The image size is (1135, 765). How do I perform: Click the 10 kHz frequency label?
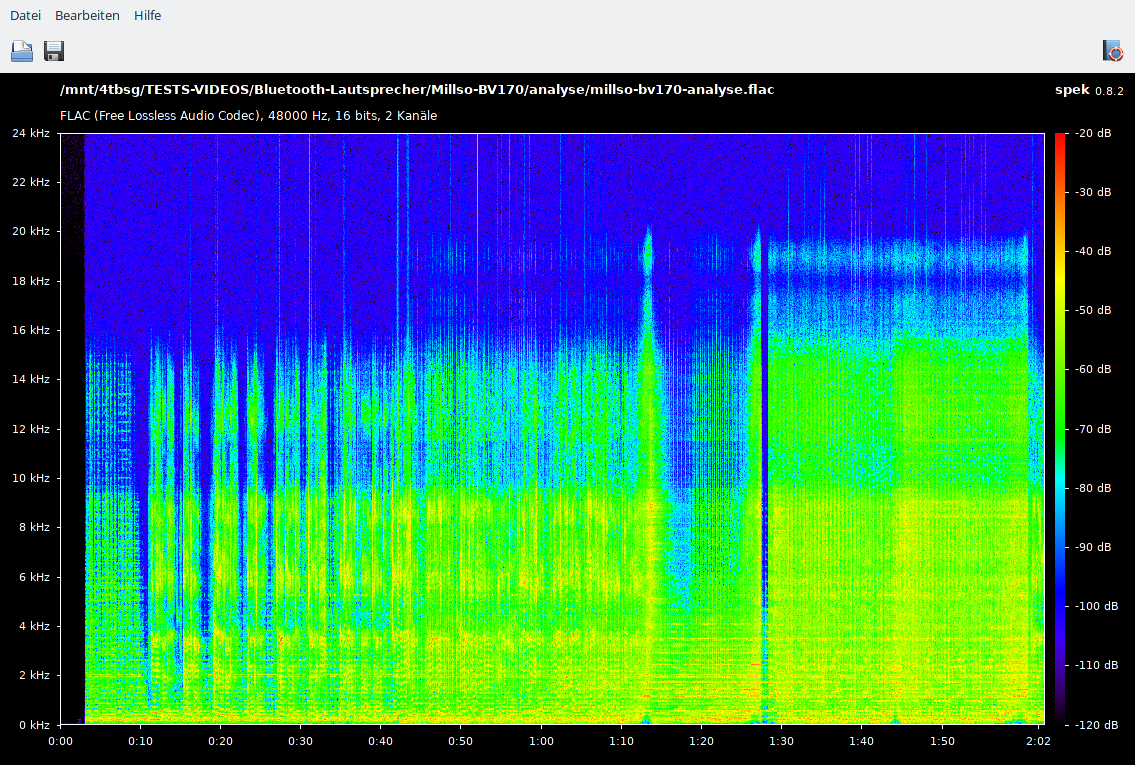(x=31, y=478)
